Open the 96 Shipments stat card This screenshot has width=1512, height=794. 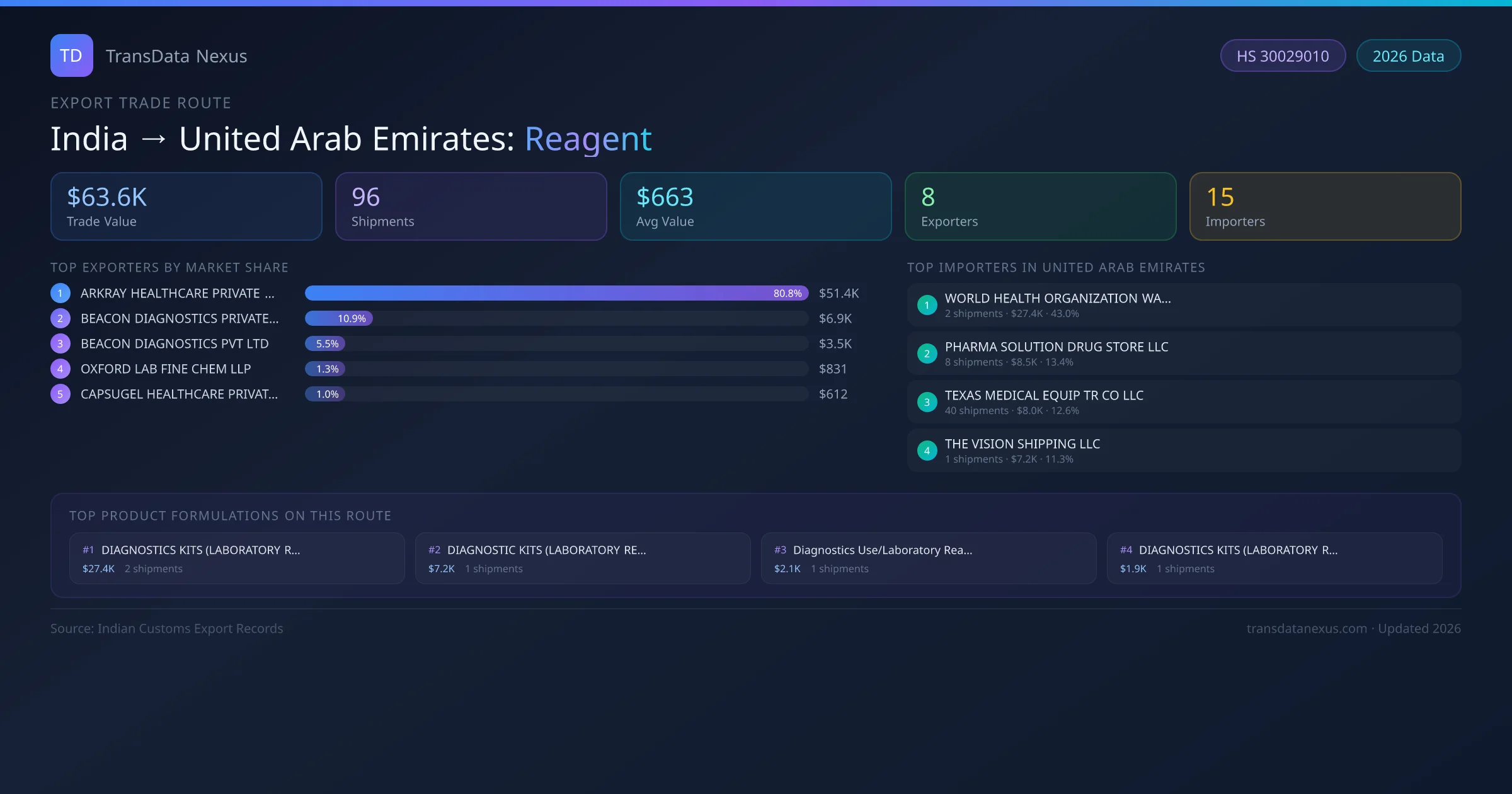tap(471, 207)
